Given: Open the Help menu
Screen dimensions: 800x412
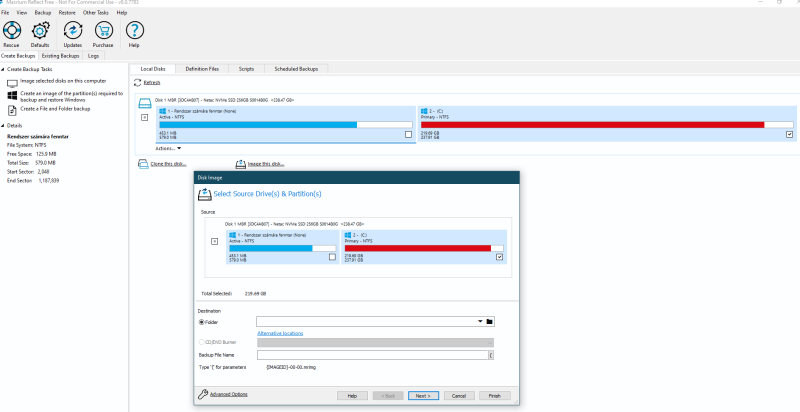Looking at the screenshot, I should click(x=122, y=13).
